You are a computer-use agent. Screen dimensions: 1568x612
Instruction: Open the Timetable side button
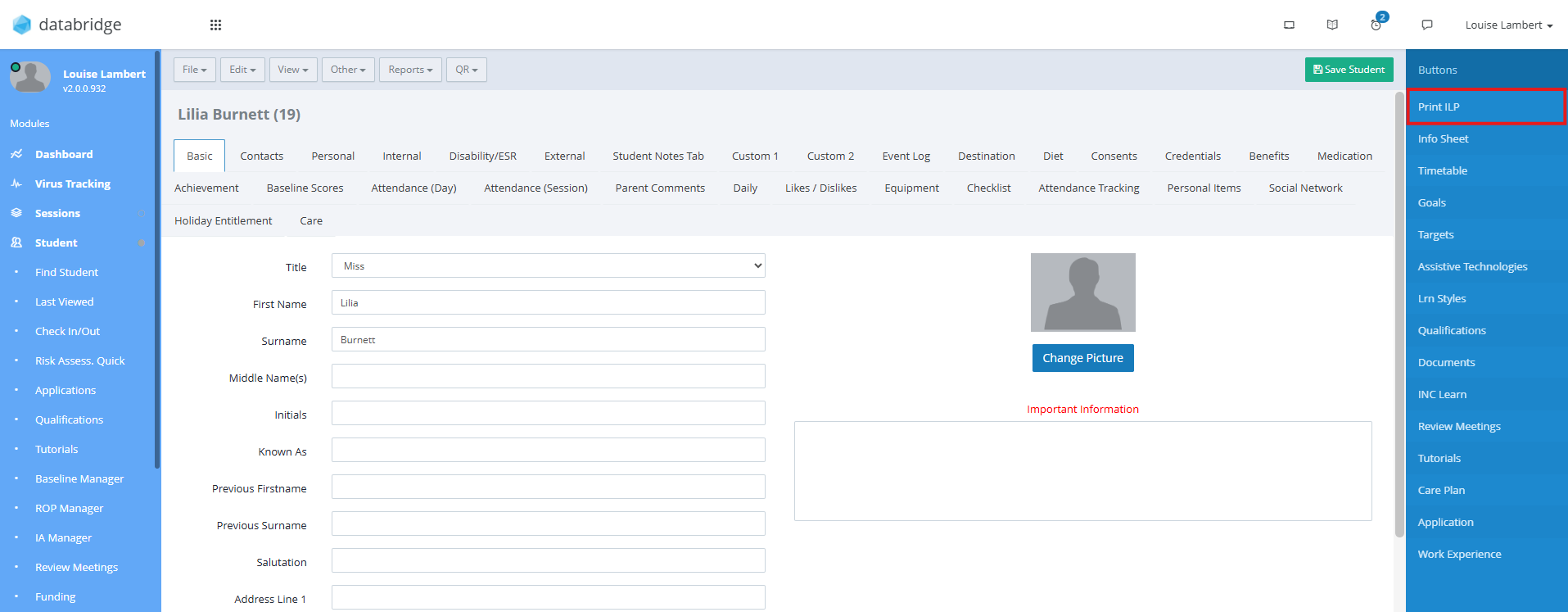pos(1486,170)
